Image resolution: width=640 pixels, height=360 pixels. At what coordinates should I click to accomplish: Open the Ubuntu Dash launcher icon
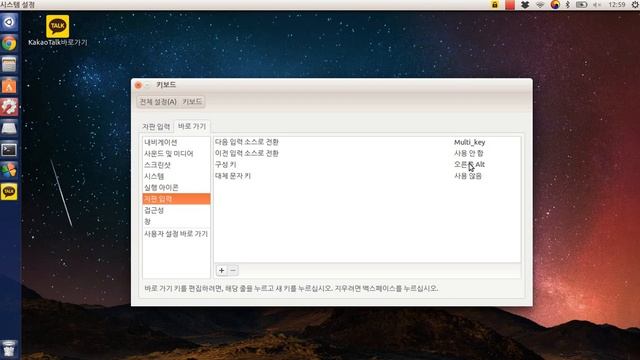(9, 22)
